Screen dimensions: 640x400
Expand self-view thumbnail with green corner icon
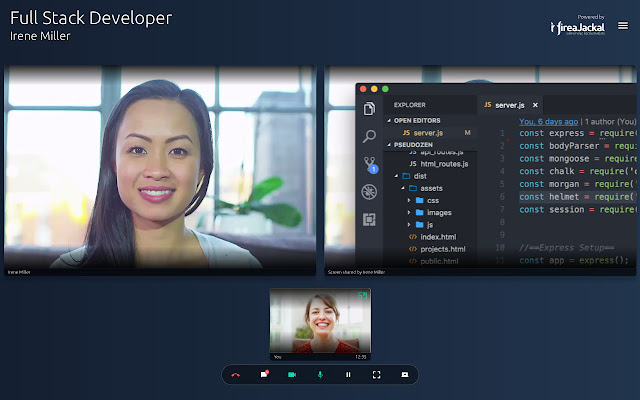click(362, 295)
